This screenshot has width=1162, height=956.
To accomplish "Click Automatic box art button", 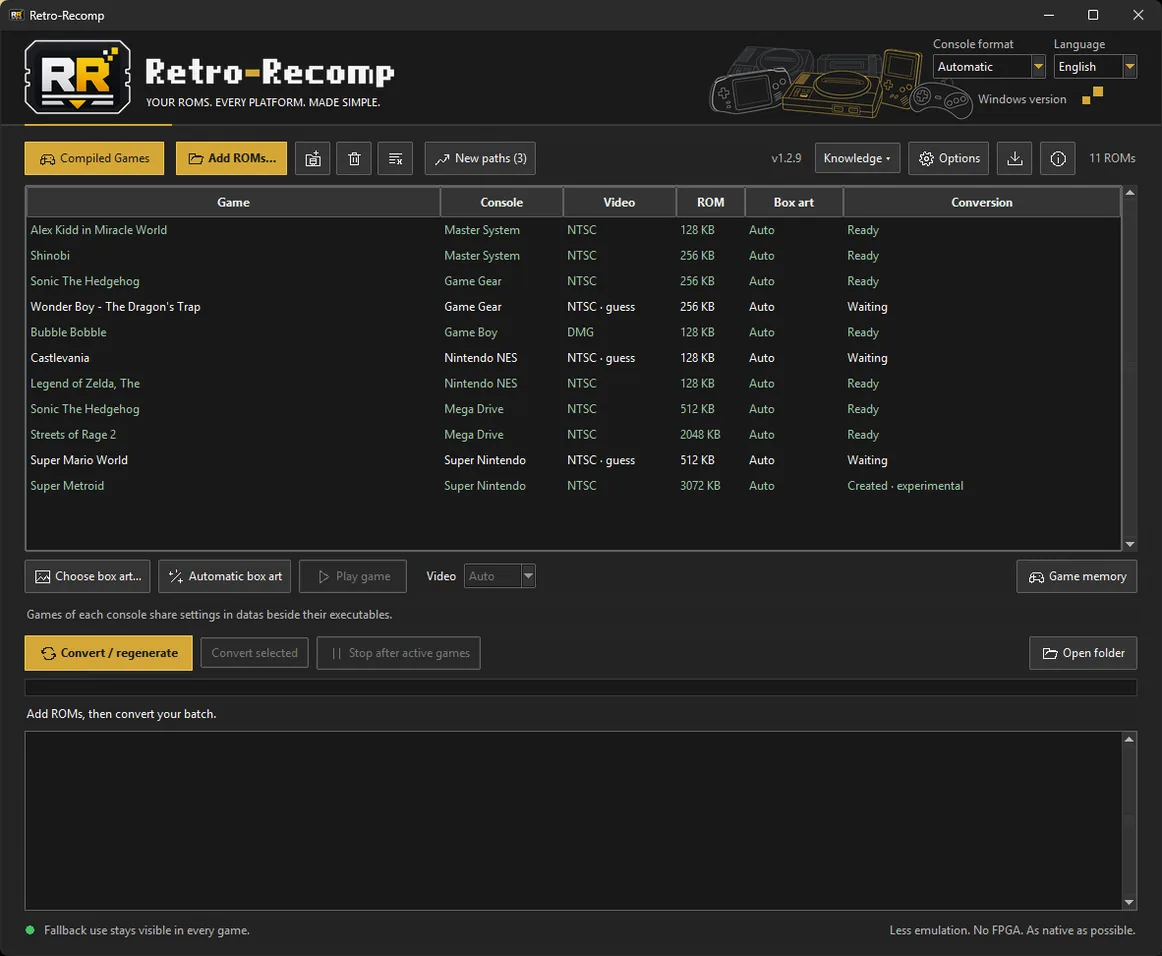I will (x=225, y=577).
